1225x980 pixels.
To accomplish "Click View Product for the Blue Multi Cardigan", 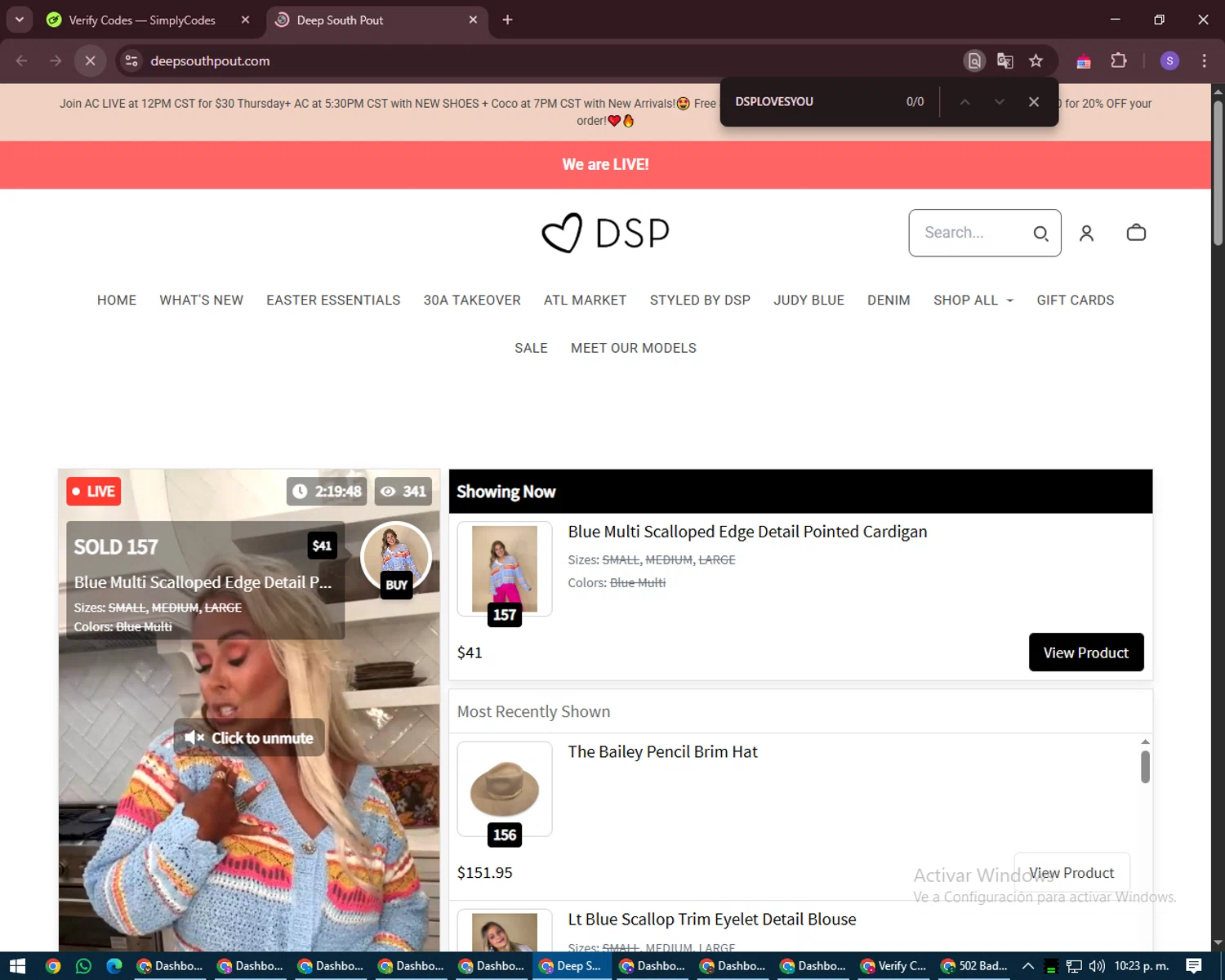I will [1086, 653].
